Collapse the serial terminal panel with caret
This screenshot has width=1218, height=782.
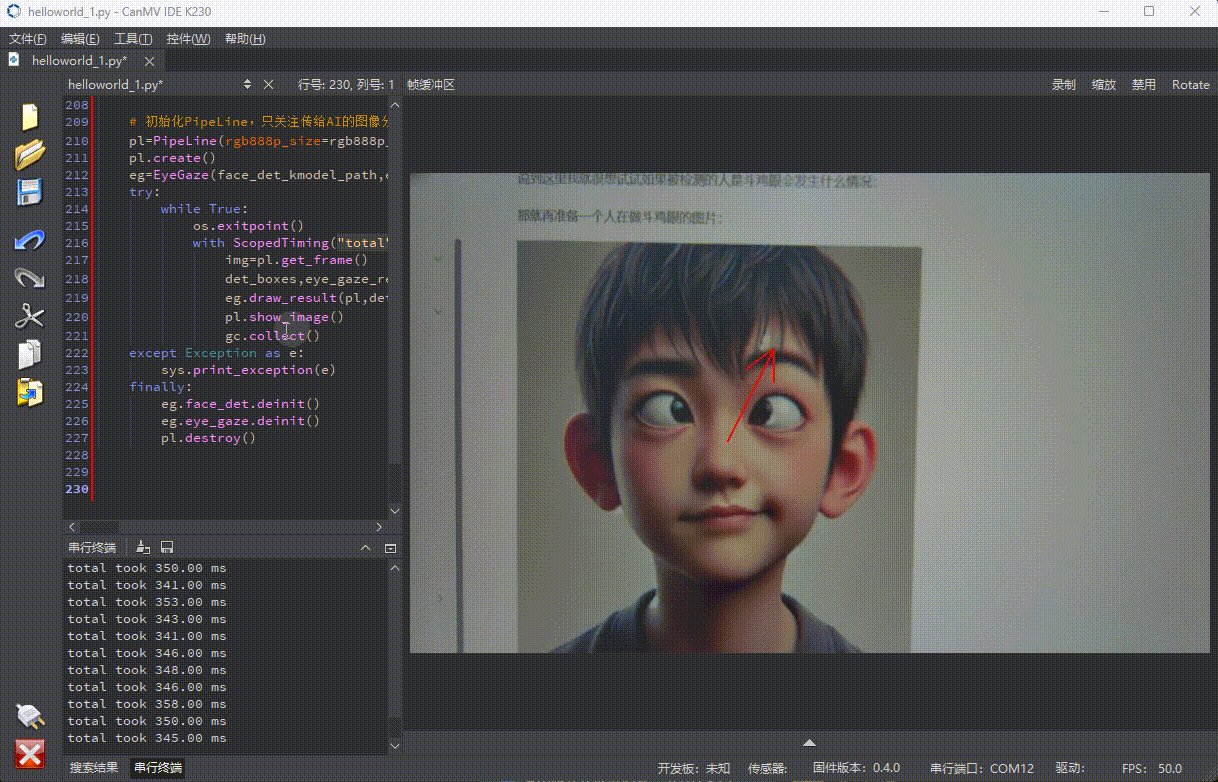pyautogui.click(x=366, y=548)
